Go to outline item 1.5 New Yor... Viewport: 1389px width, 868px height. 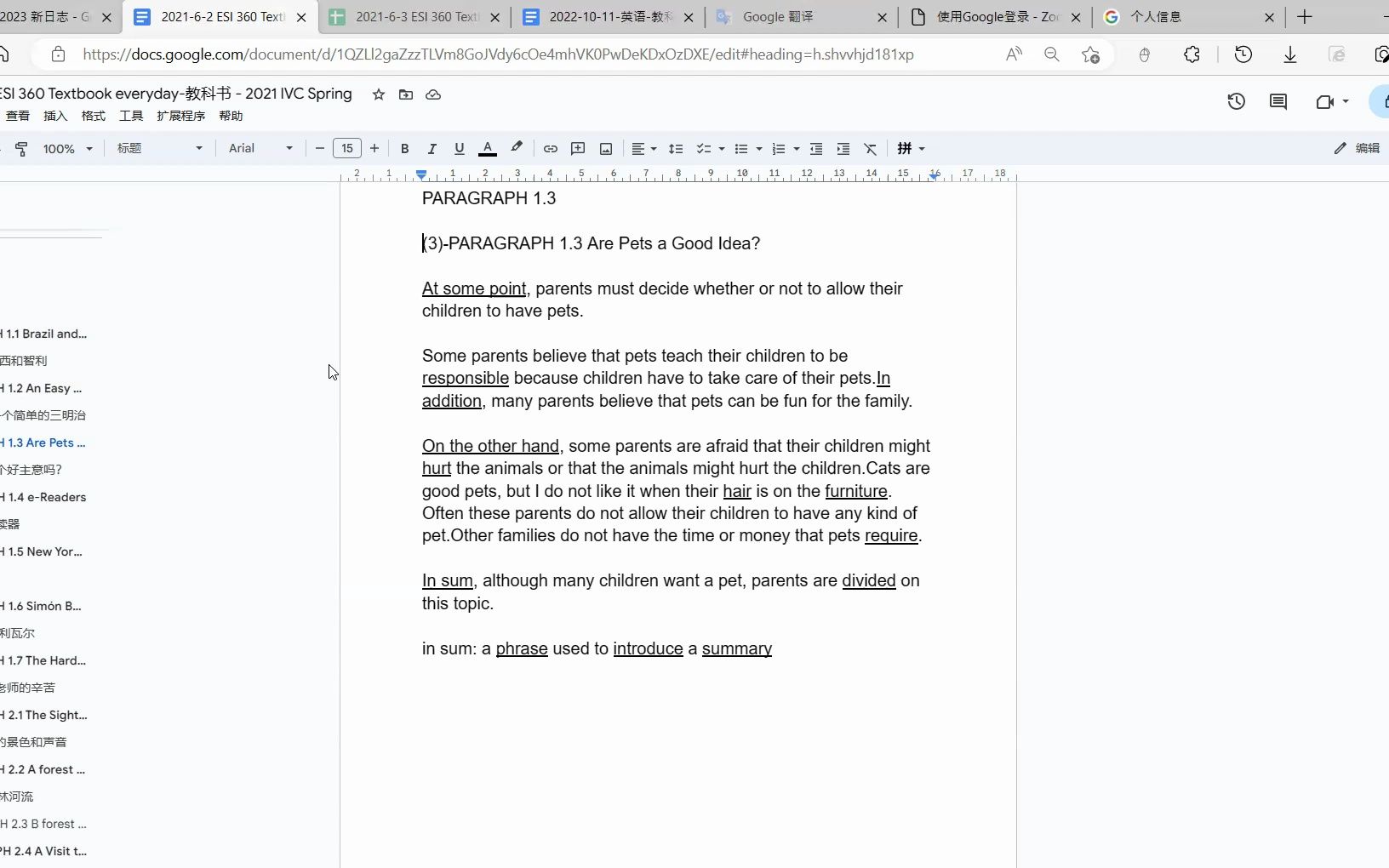tap(42, 551)
